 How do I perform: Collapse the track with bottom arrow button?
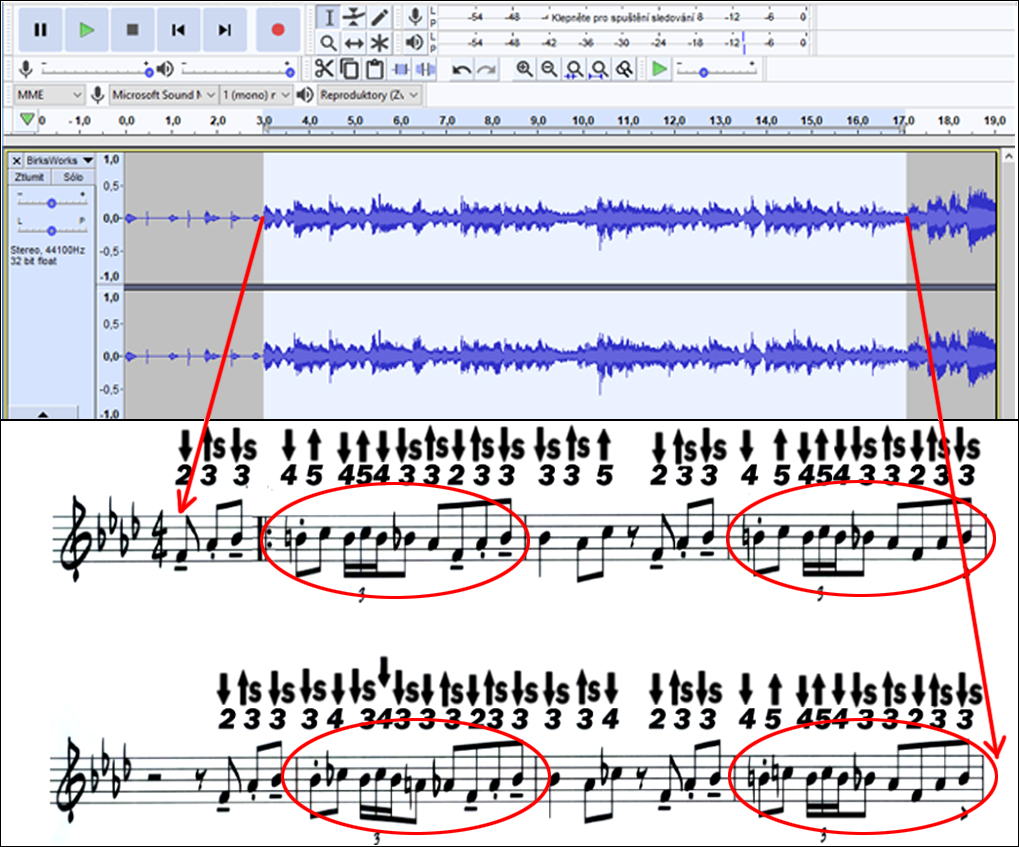(43, 413)
